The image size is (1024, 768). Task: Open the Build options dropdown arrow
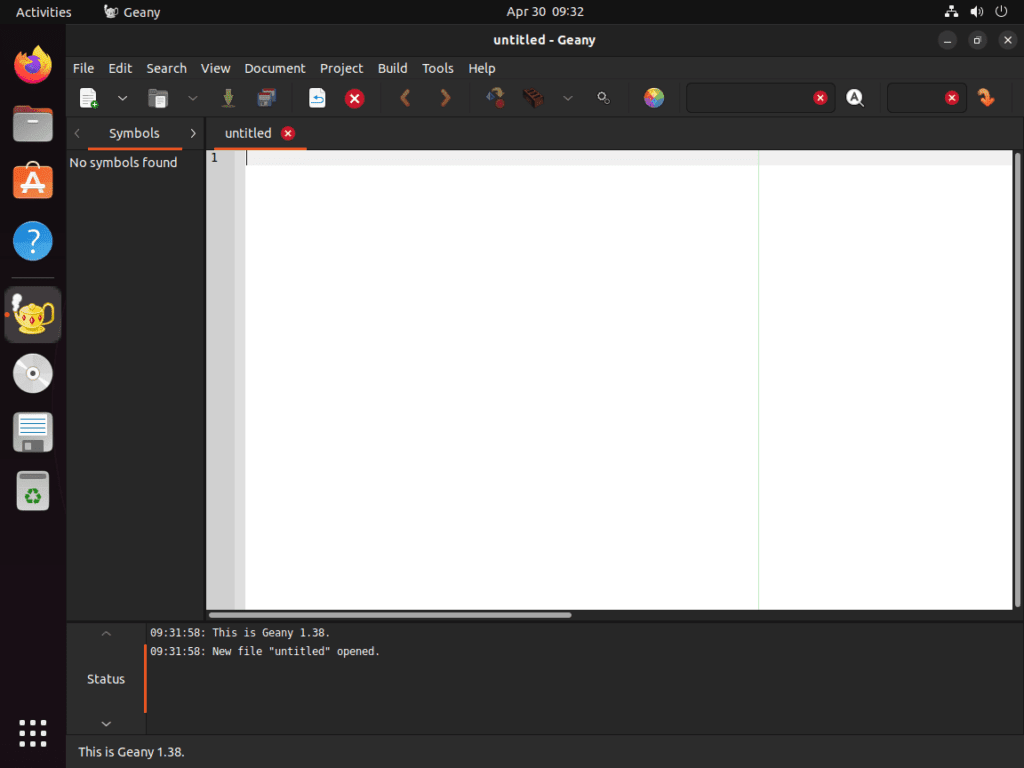pyautogui.click(x=568, y=98)
